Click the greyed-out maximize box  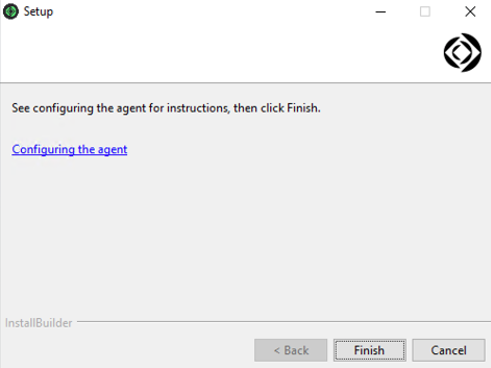[x=425, y=12]
